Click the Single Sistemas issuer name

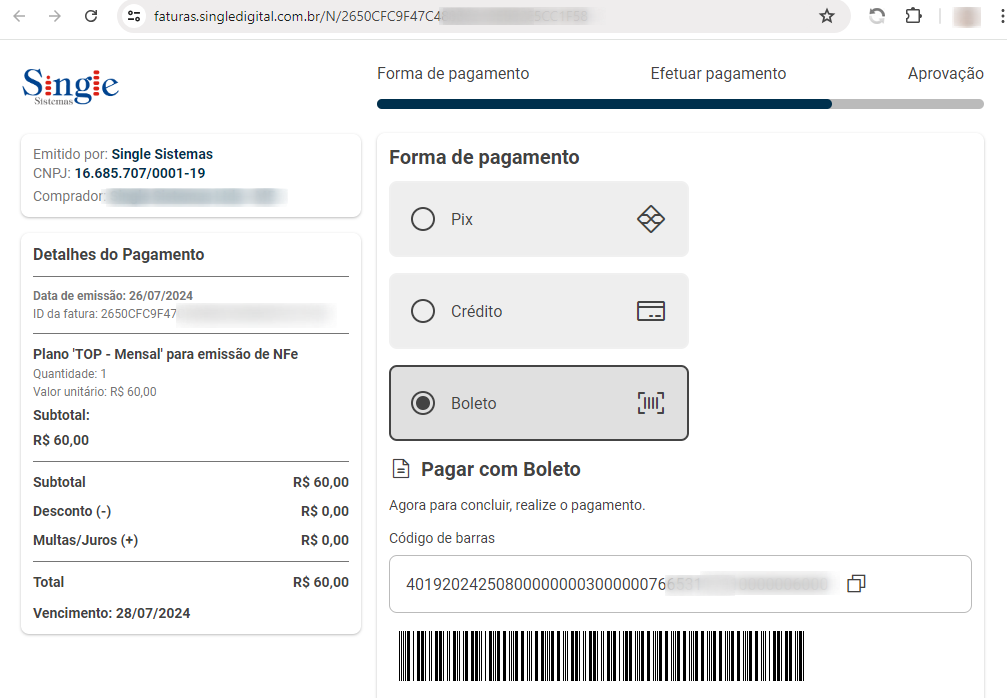click(x=162, y=154)
